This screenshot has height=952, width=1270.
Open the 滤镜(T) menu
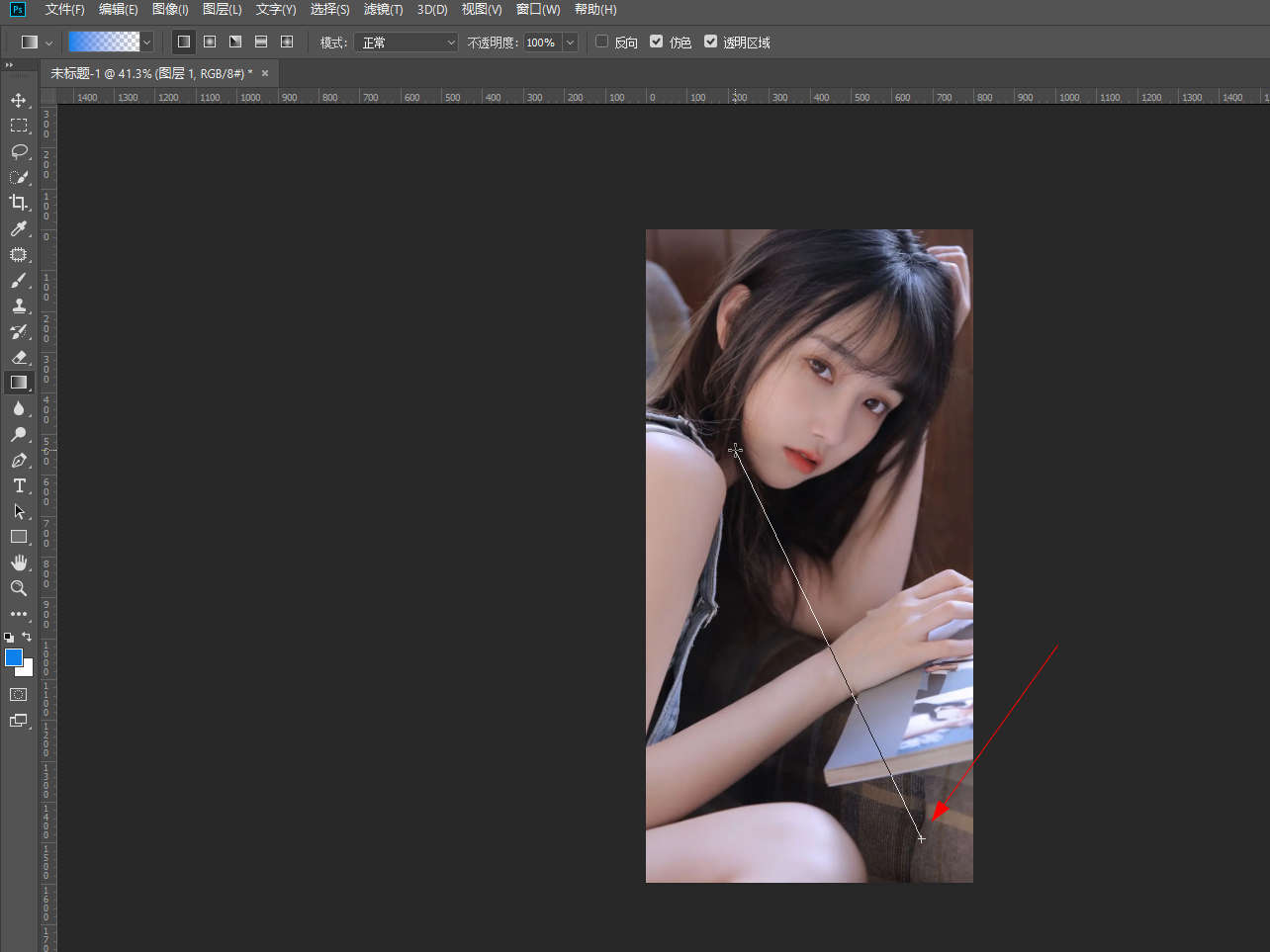(x=383, y=9)
